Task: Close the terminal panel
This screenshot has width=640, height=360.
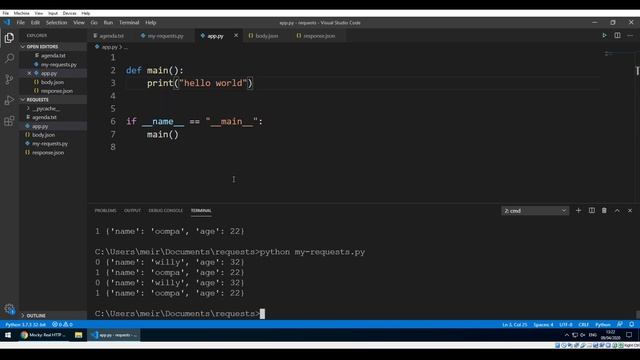Action: [x=630, y=211]
